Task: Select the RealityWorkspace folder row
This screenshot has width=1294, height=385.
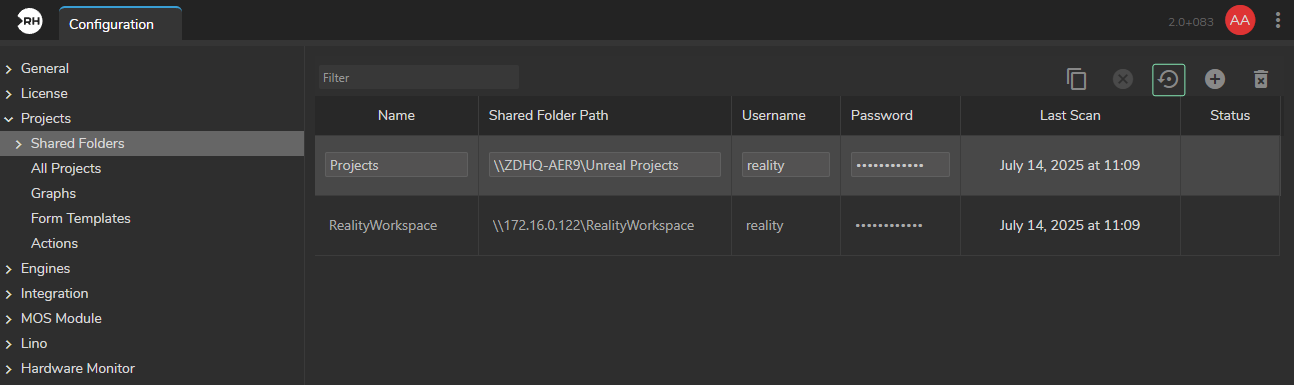Action: click(797, 226)
